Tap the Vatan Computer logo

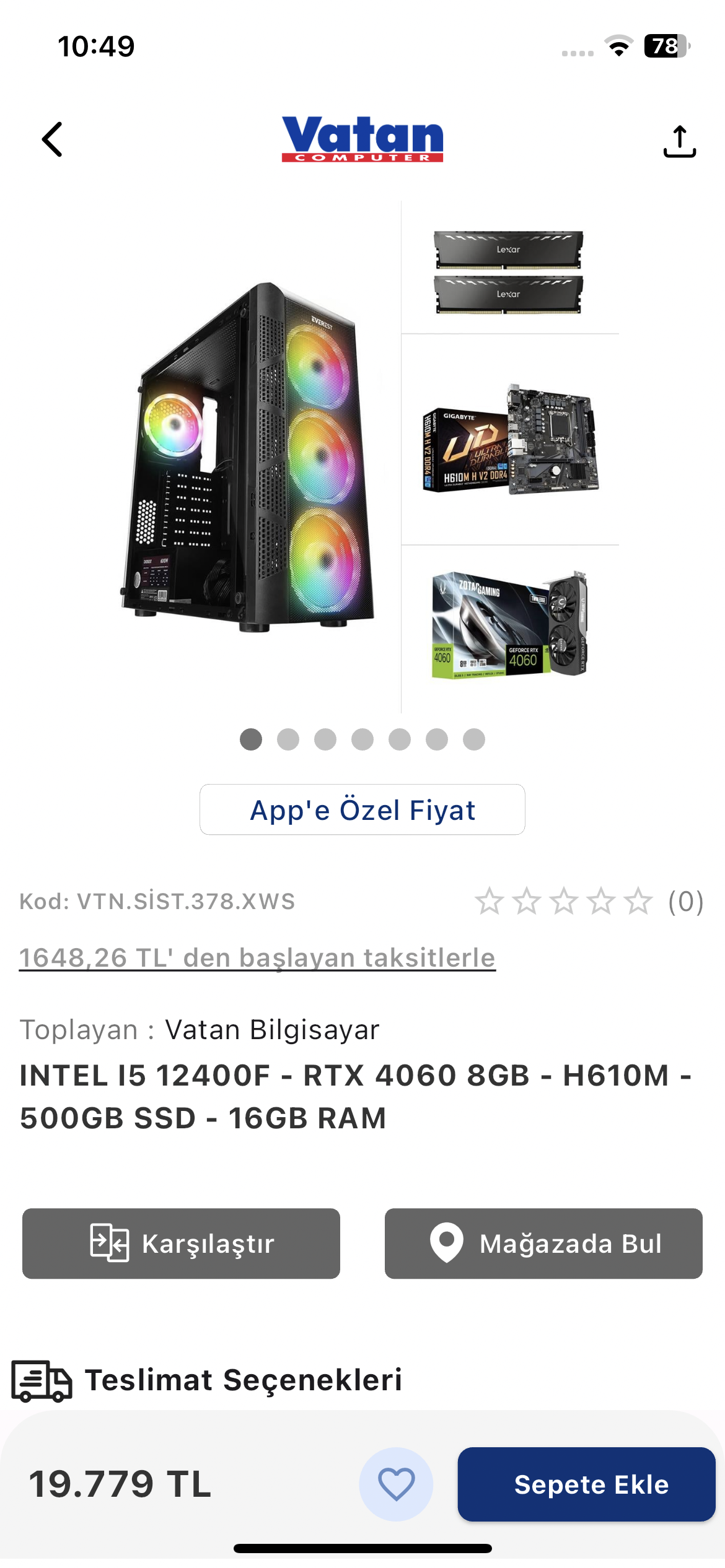(x=362, y=139)
